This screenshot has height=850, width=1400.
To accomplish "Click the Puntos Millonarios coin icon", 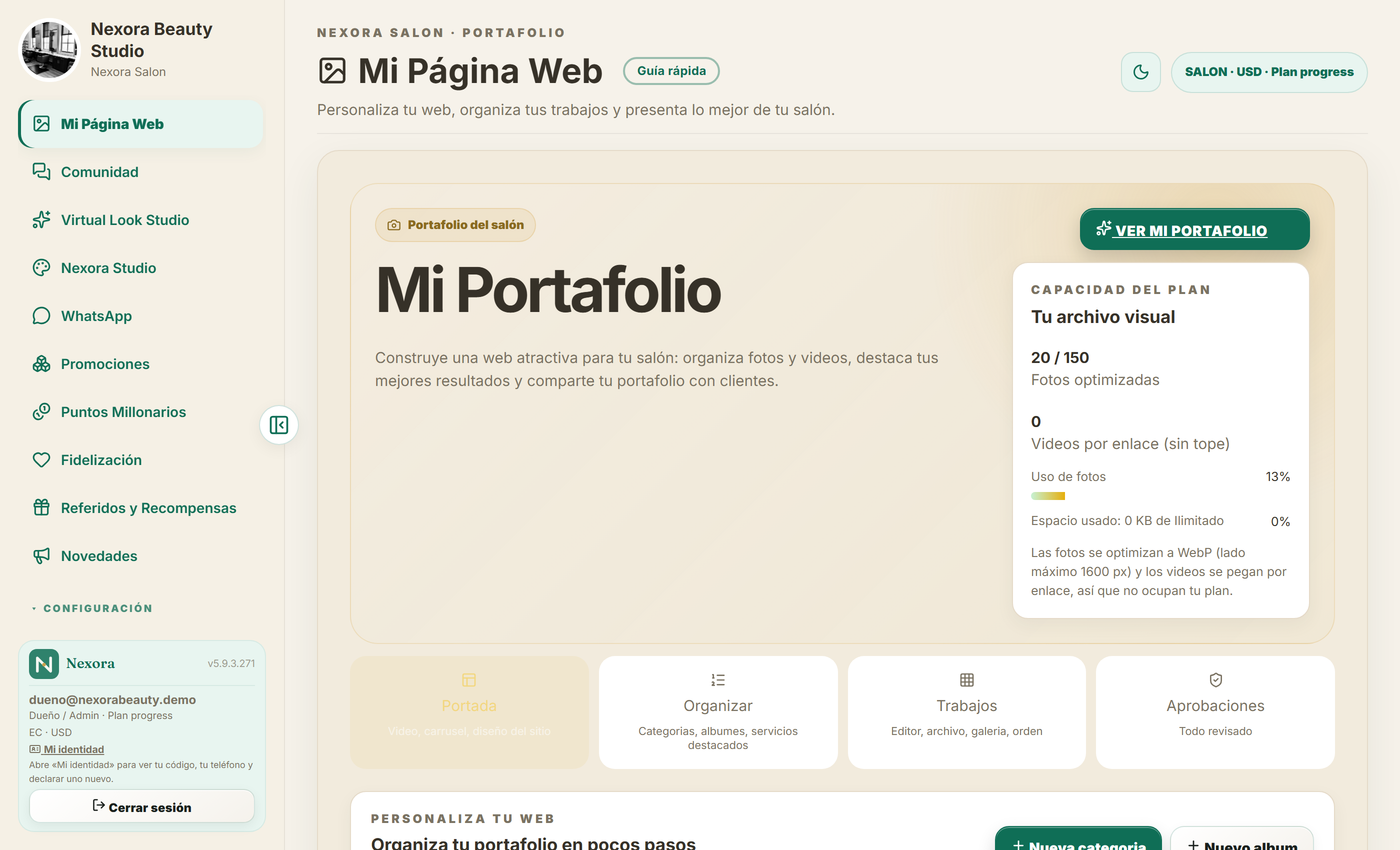I will click(41, 412).
